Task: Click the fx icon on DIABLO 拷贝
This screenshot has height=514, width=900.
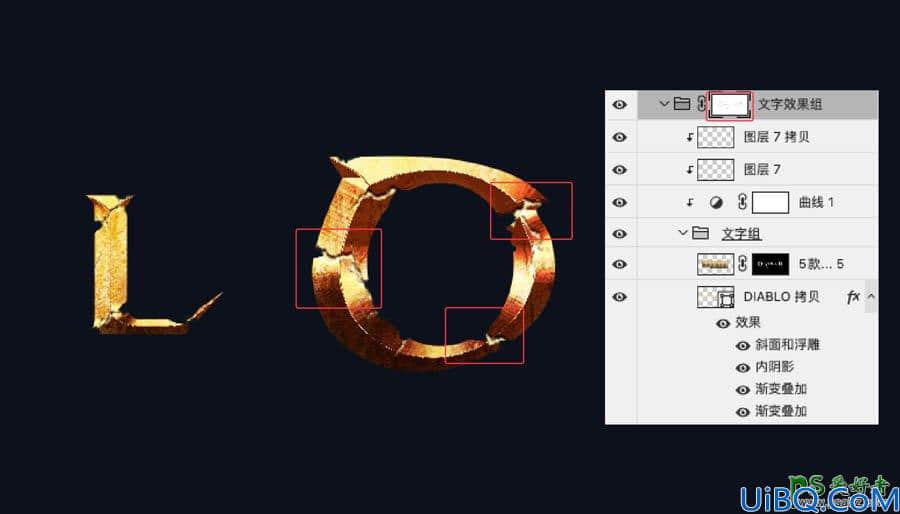Action: (x=853, y=297)
